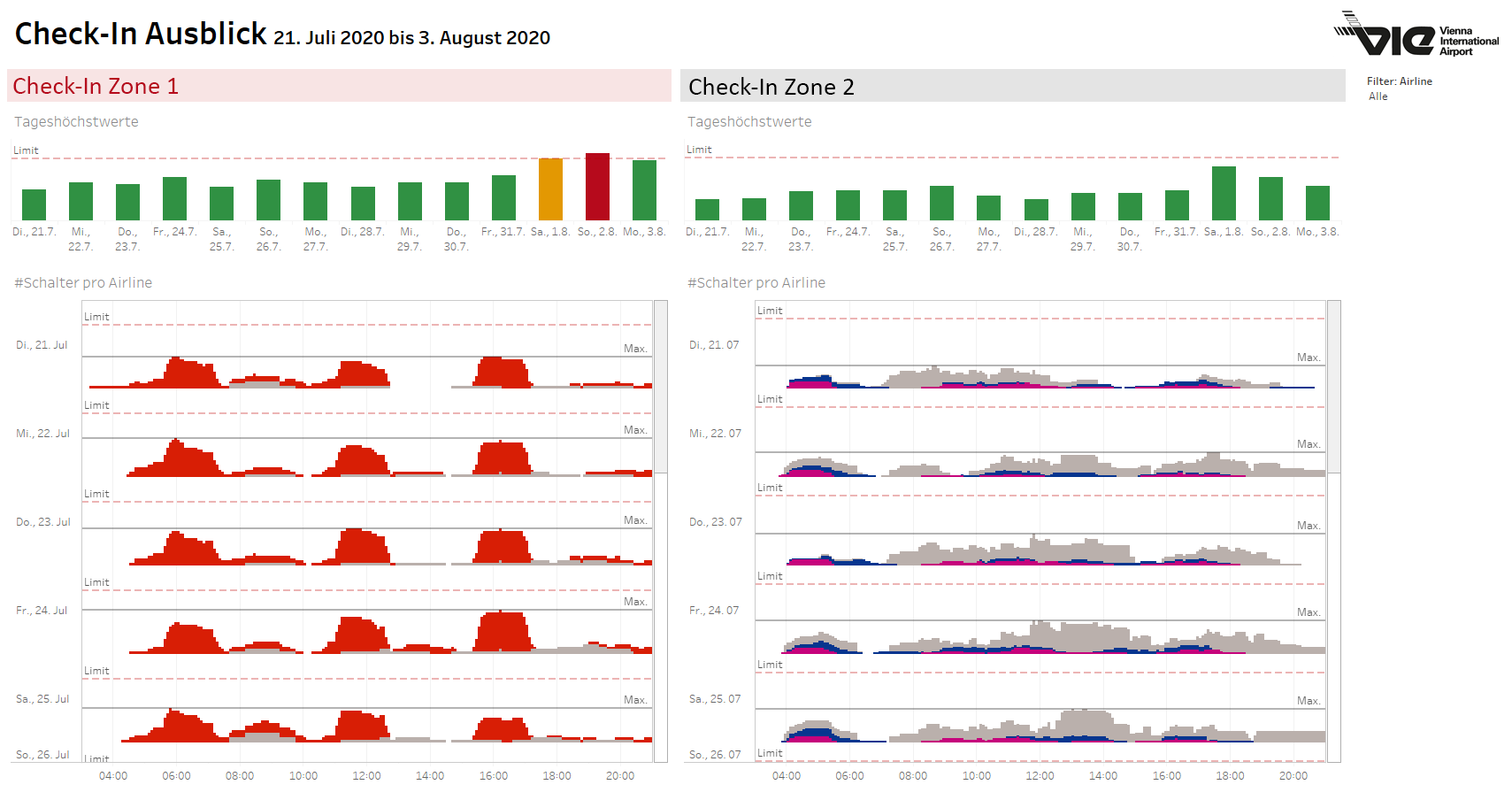Click the Di., 28.7. bar in Zone 2
The height and width of the screenshot is (800, 1512).
(x=1036, y=210)
